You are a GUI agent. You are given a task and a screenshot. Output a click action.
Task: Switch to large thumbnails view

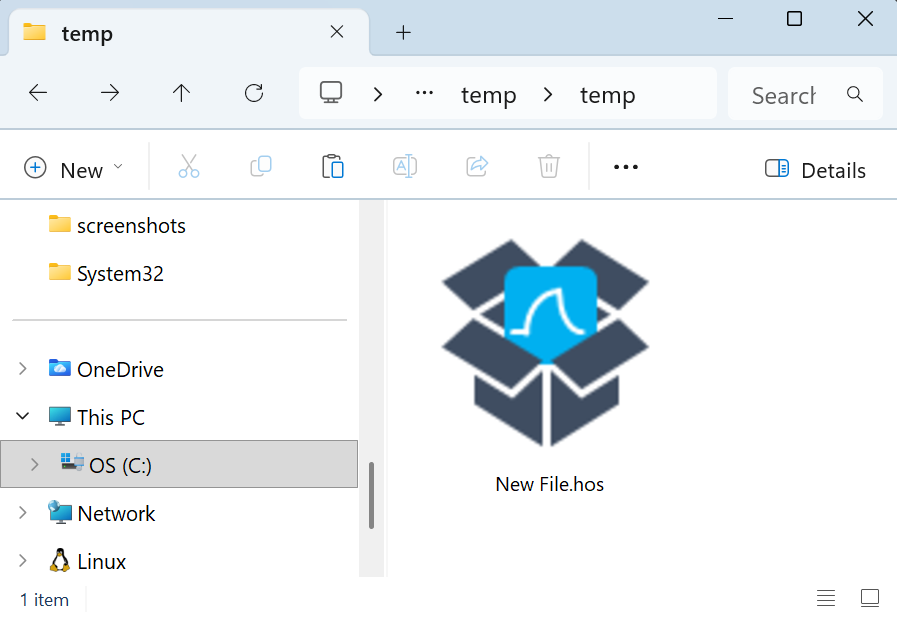870,598
